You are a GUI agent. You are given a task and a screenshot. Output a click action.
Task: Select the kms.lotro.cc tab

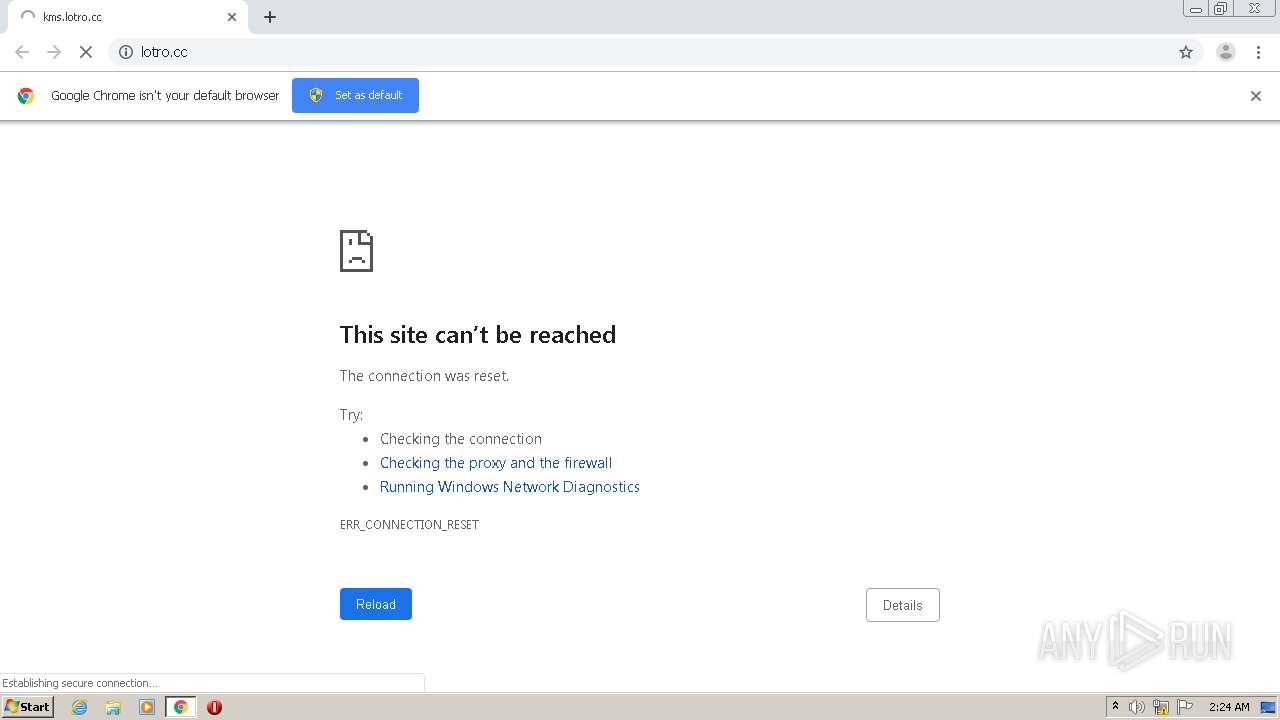click(128, 17)
